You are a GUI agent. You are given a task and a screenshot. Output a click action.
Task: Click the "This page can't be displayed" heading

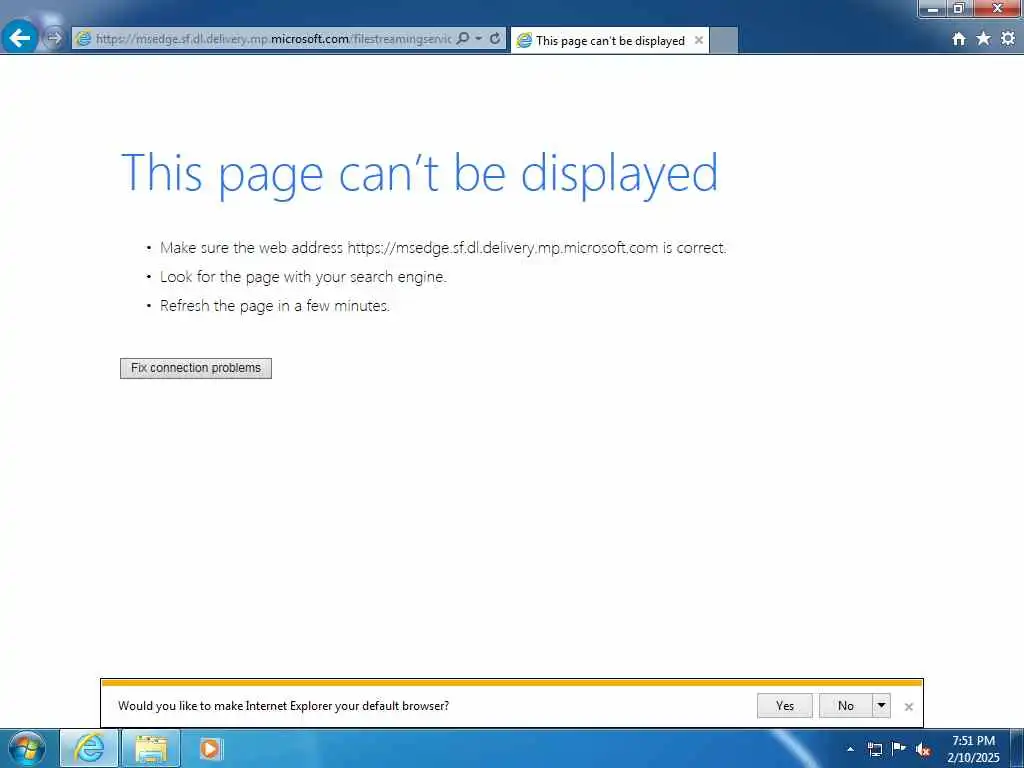click(419, 174)
